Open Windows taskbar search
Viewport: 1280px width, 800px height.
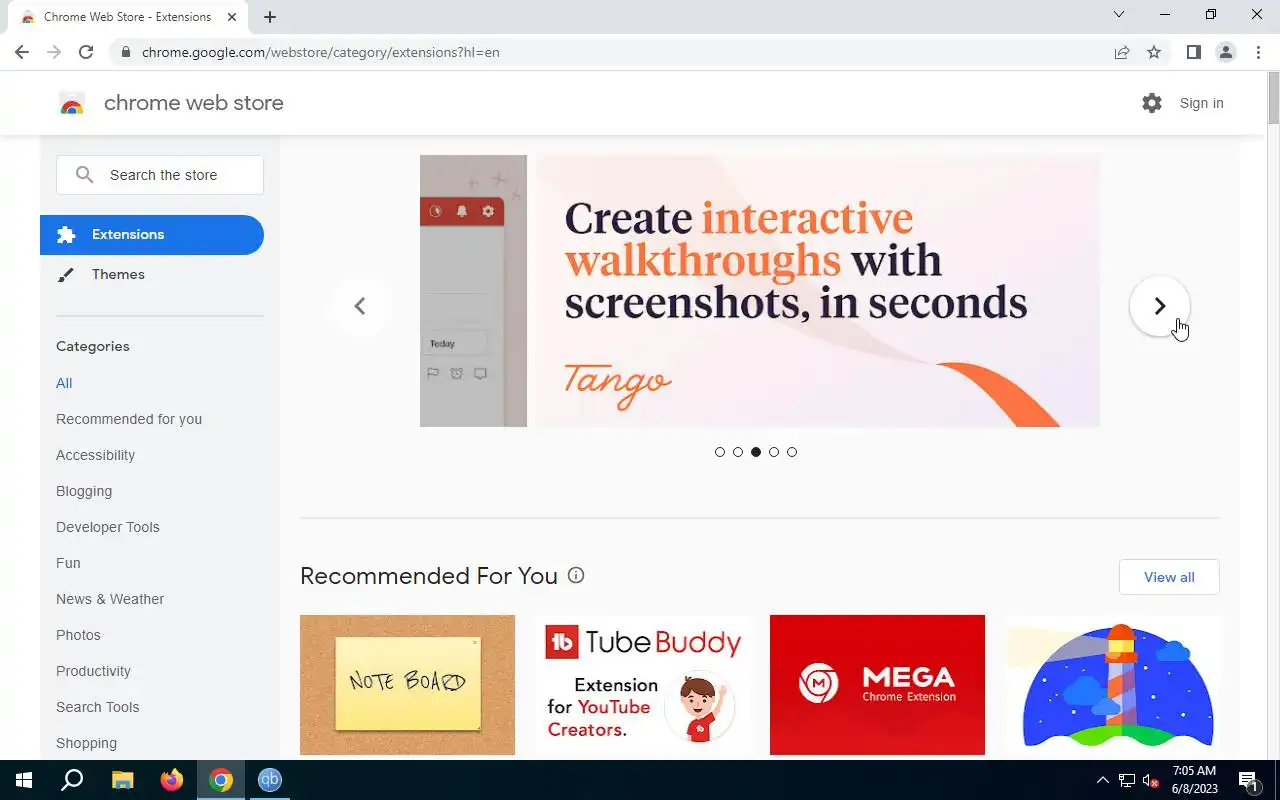(x=72, y=780)
